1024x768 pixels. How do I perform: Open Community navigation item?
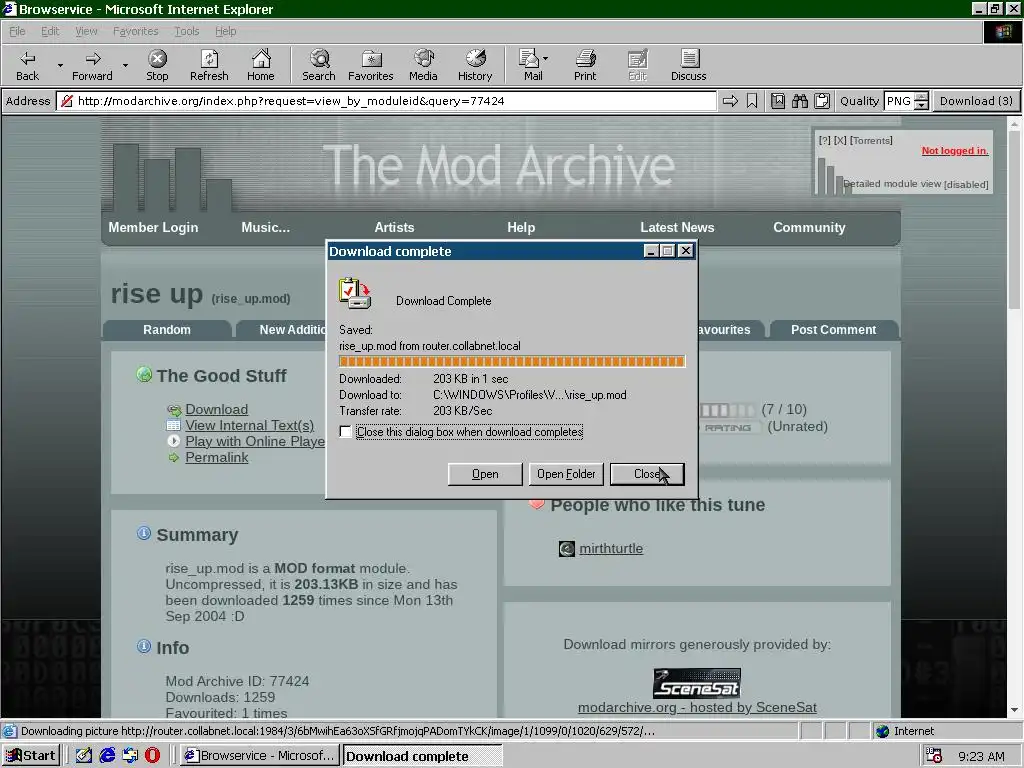(x=808, y=227)
